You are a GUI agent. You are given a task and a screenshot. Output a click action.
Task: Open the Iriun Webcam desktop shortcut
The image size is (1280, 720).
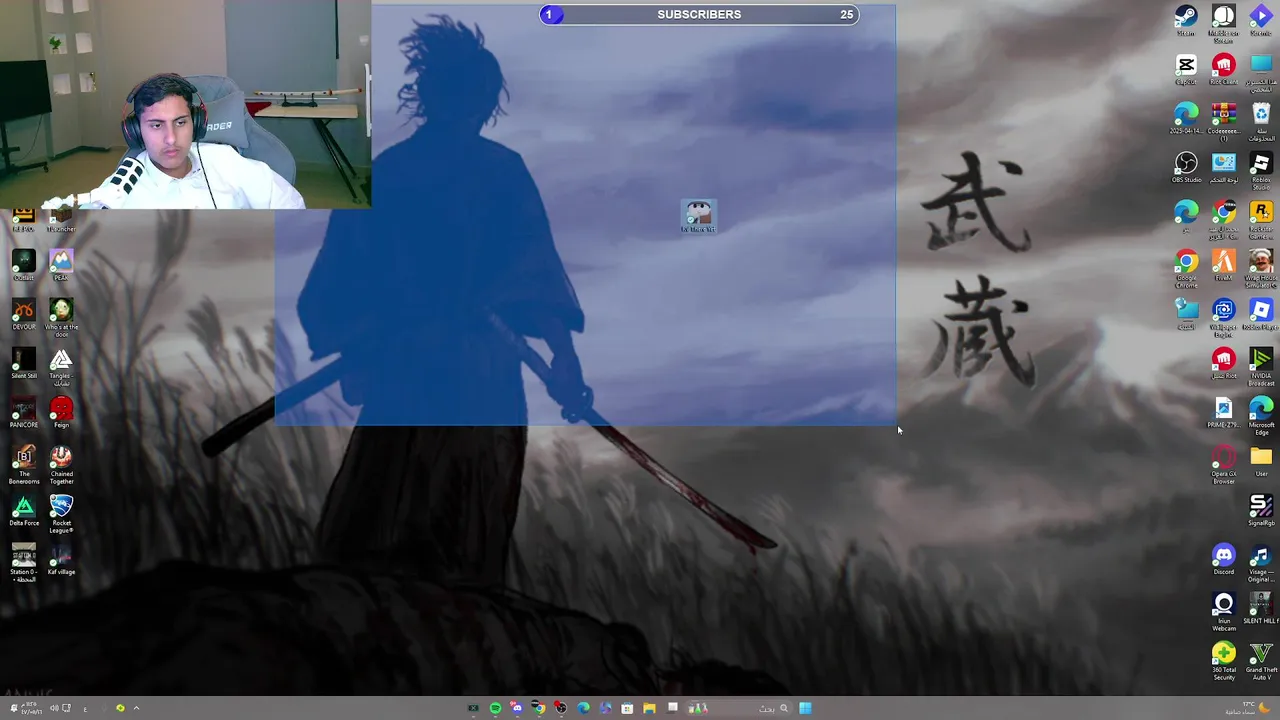[x=1224, y=611]
